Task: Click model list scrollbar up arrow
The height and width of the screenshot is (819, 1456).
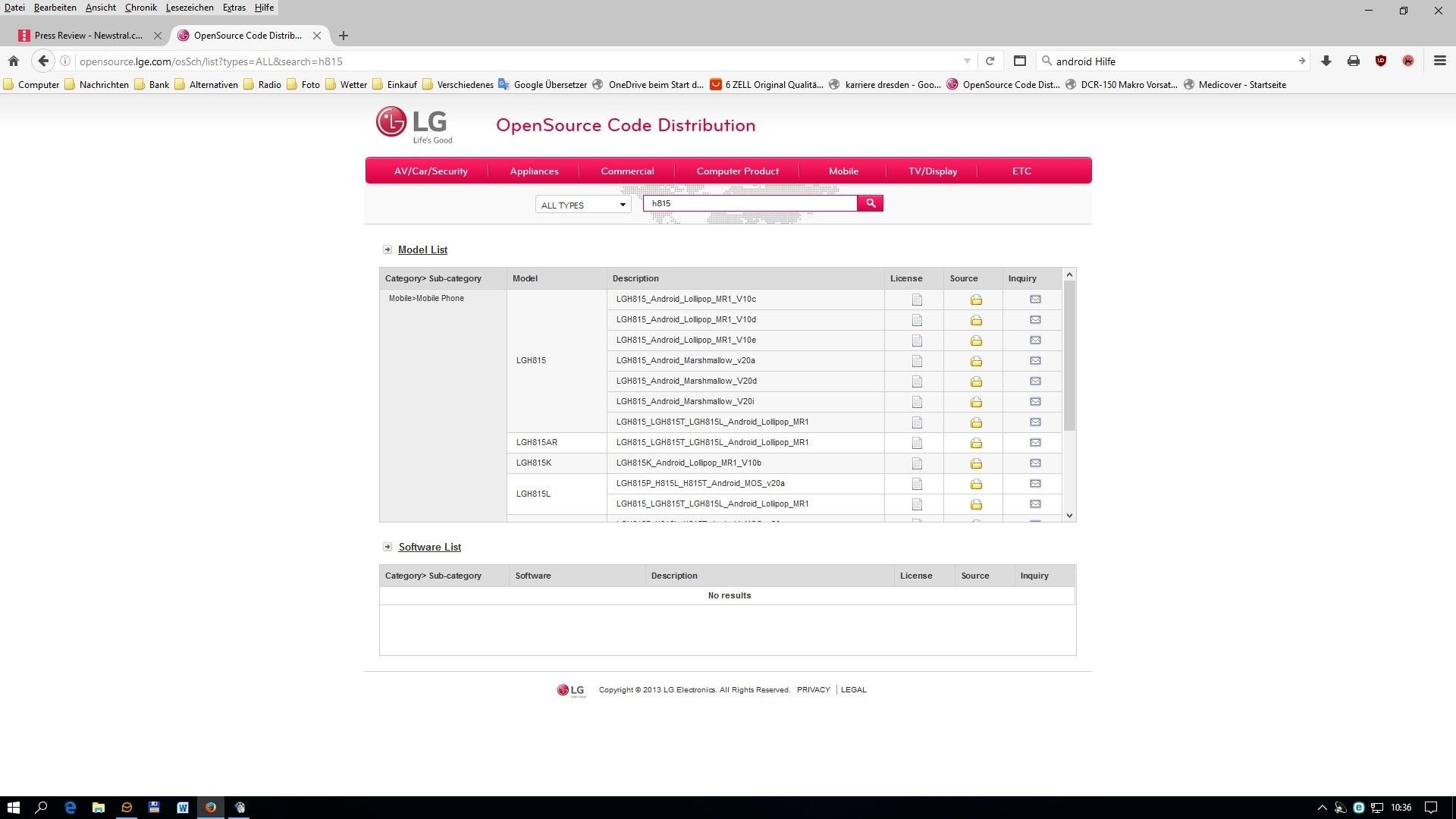Action: (1069, 275)
